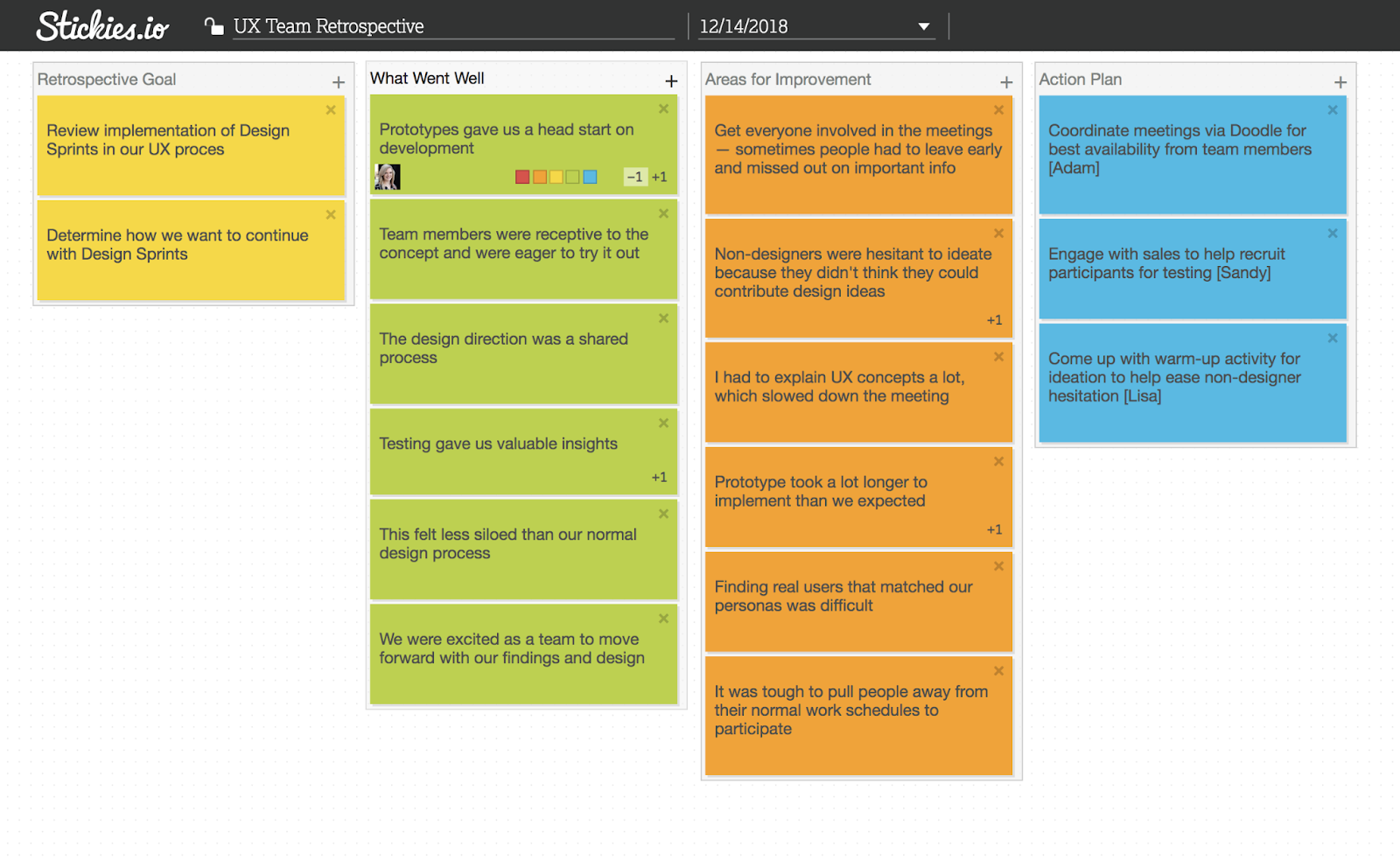The image size is (1400, 860).
Task: Open the date dropdown arrow
Action: coord(923,26)
